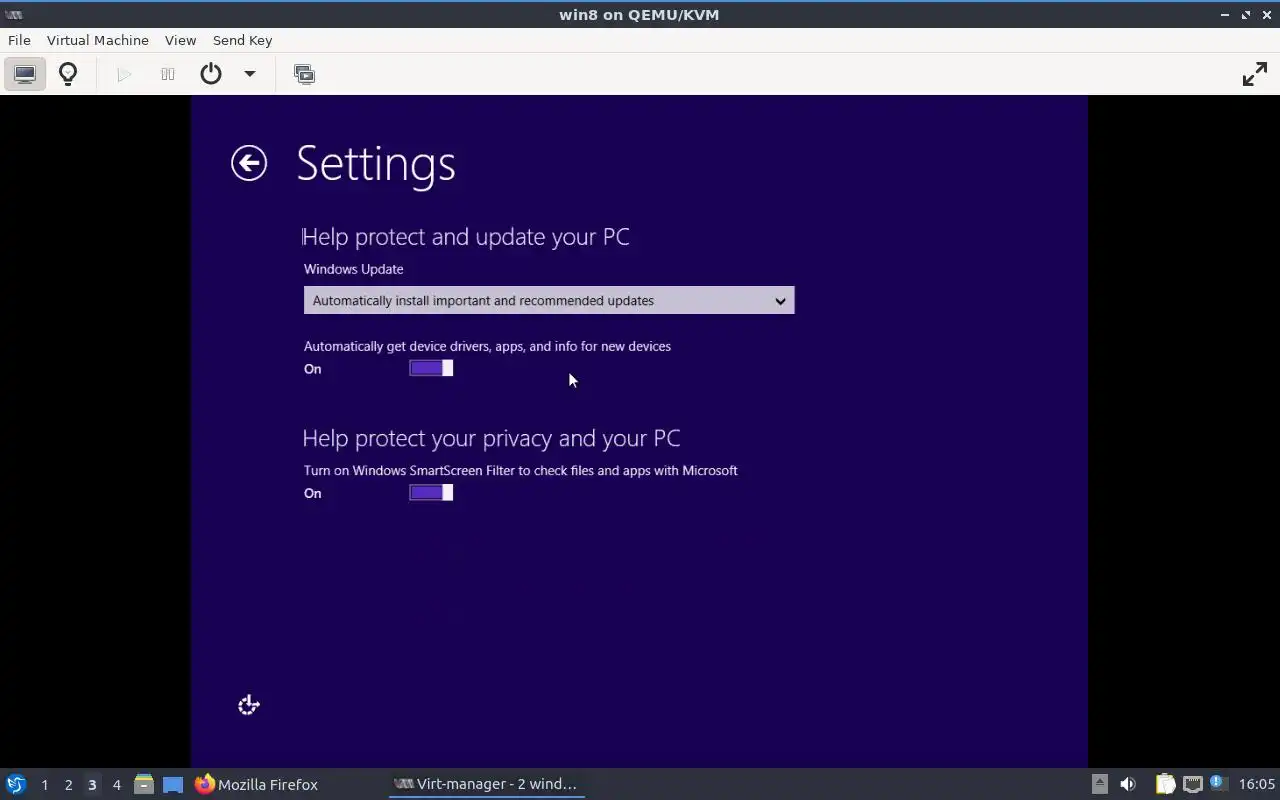Switch to Mozilla Firefox taskbar entry
Screen dimensions: 1280x800
pos(257,784)
